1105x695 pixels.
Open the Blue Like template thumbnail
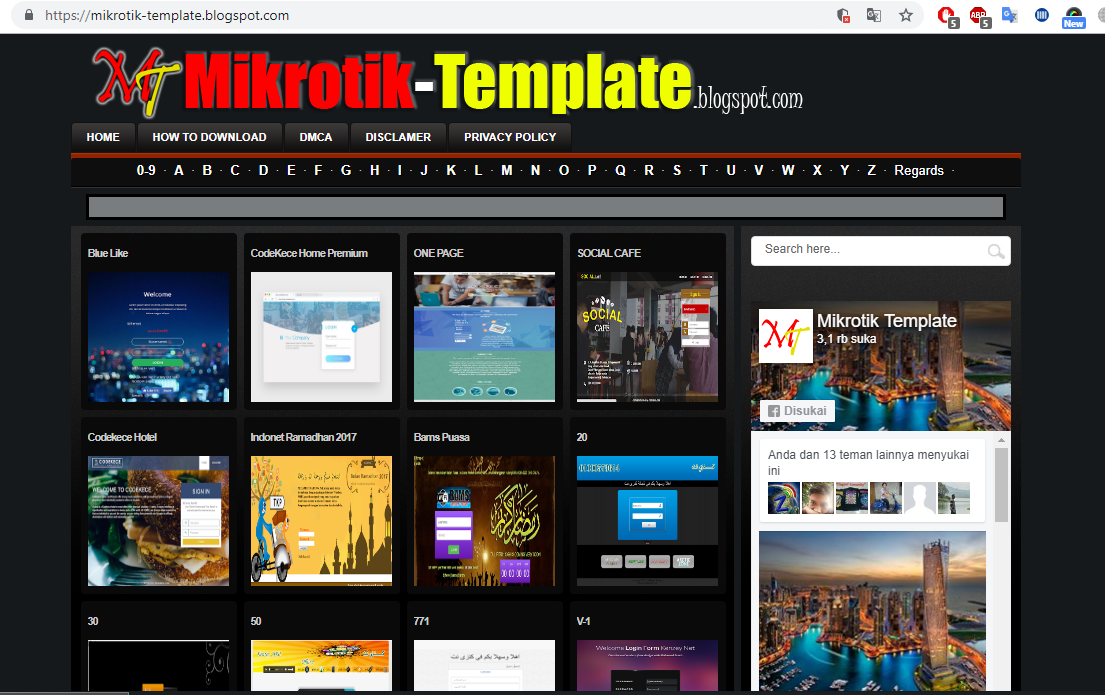pyautogui.click(x=159, y=337)
